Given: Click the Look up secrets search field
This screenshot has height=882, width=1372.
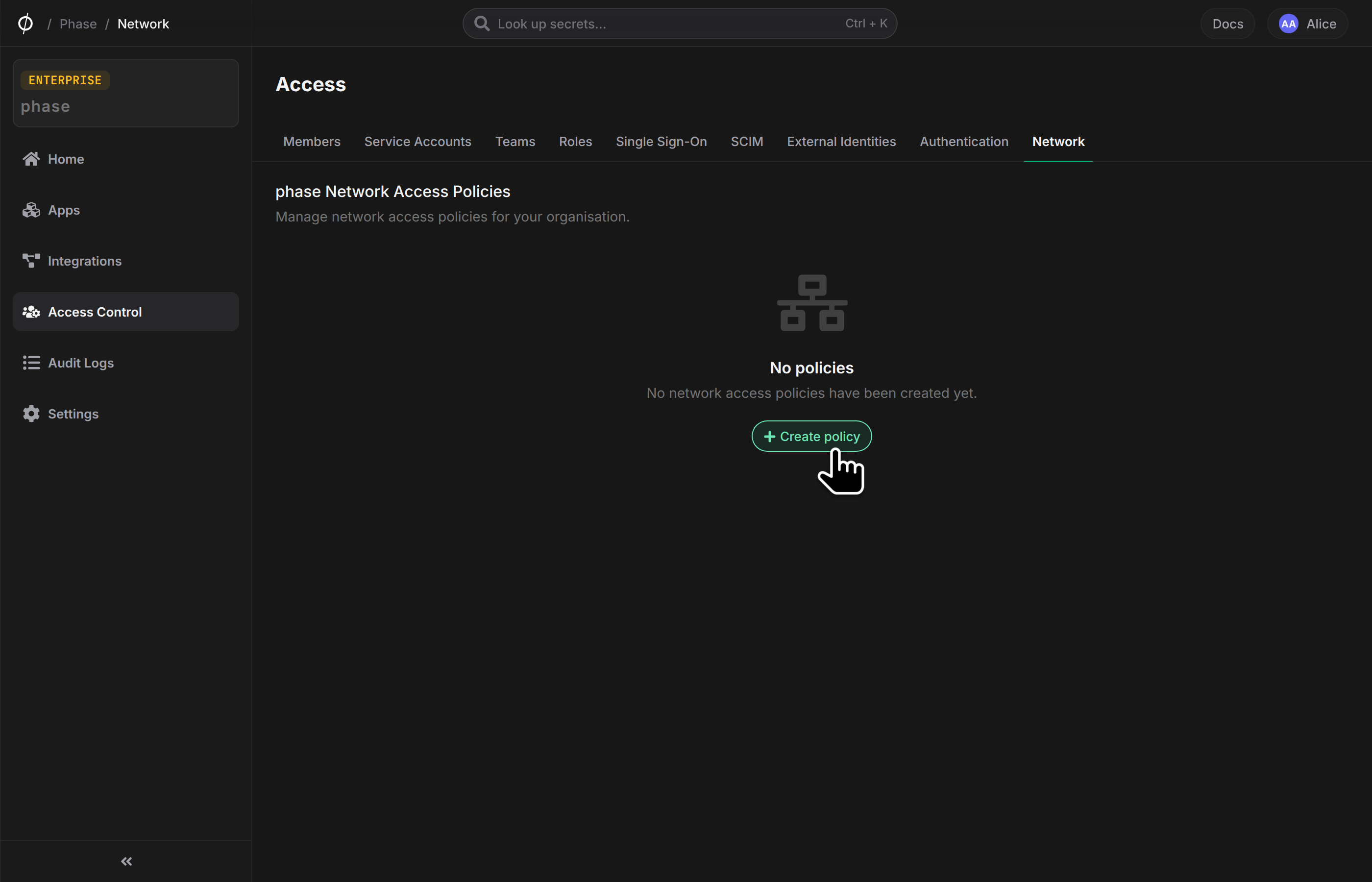Looking at the screenshot, I should pyautogui.click(x=680, y=24).
